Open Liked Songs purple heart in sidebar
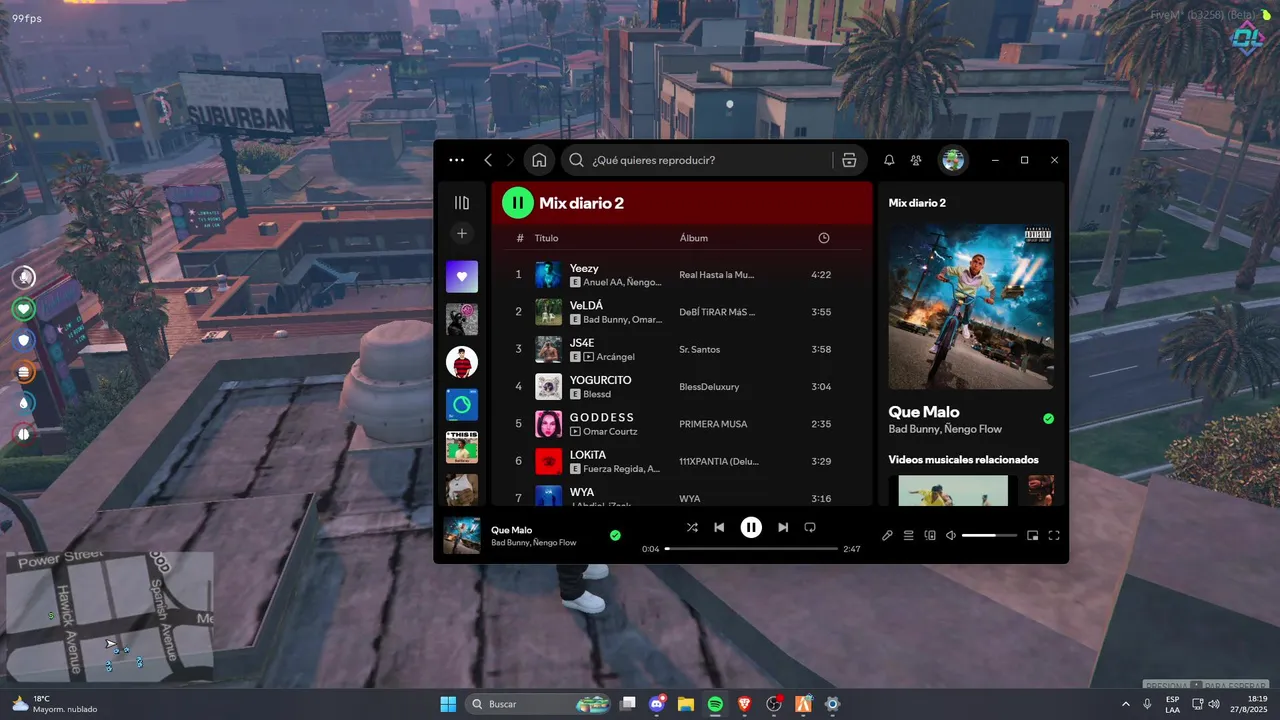Screen dimensions: 1280x720 [x=462, y=277]
